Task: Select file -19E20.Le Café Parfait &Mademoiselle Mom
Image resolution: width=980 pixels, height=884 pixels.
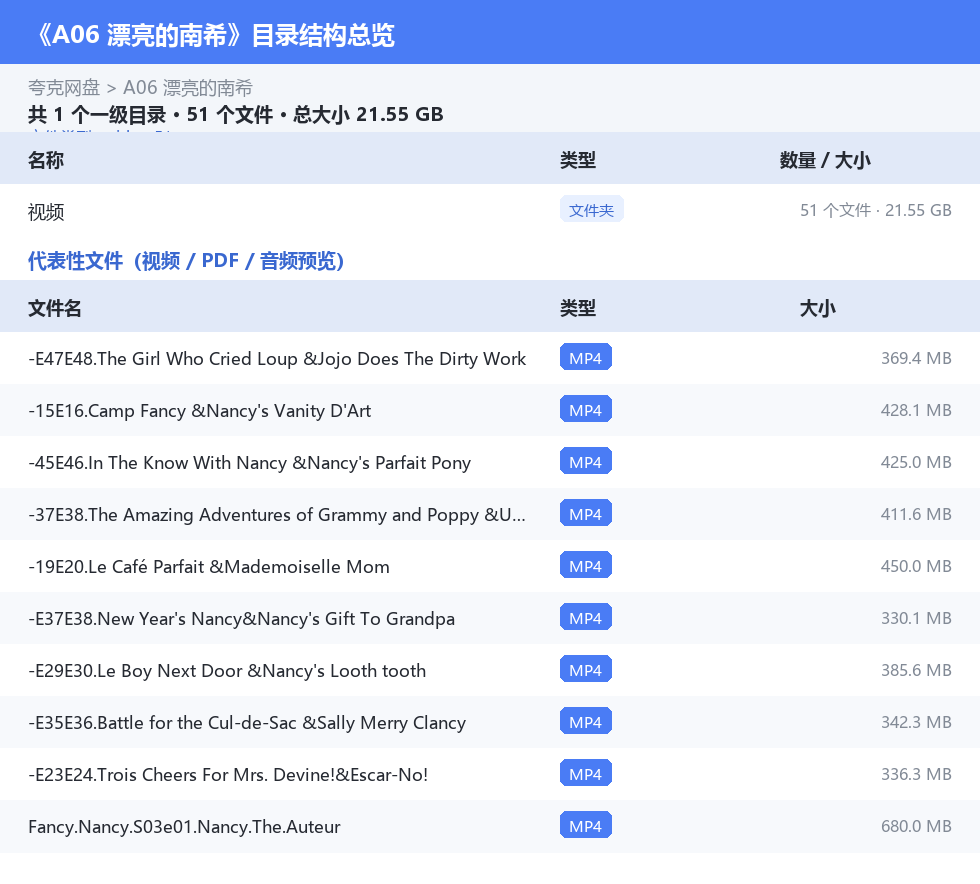Action: [x=209, y=566]
